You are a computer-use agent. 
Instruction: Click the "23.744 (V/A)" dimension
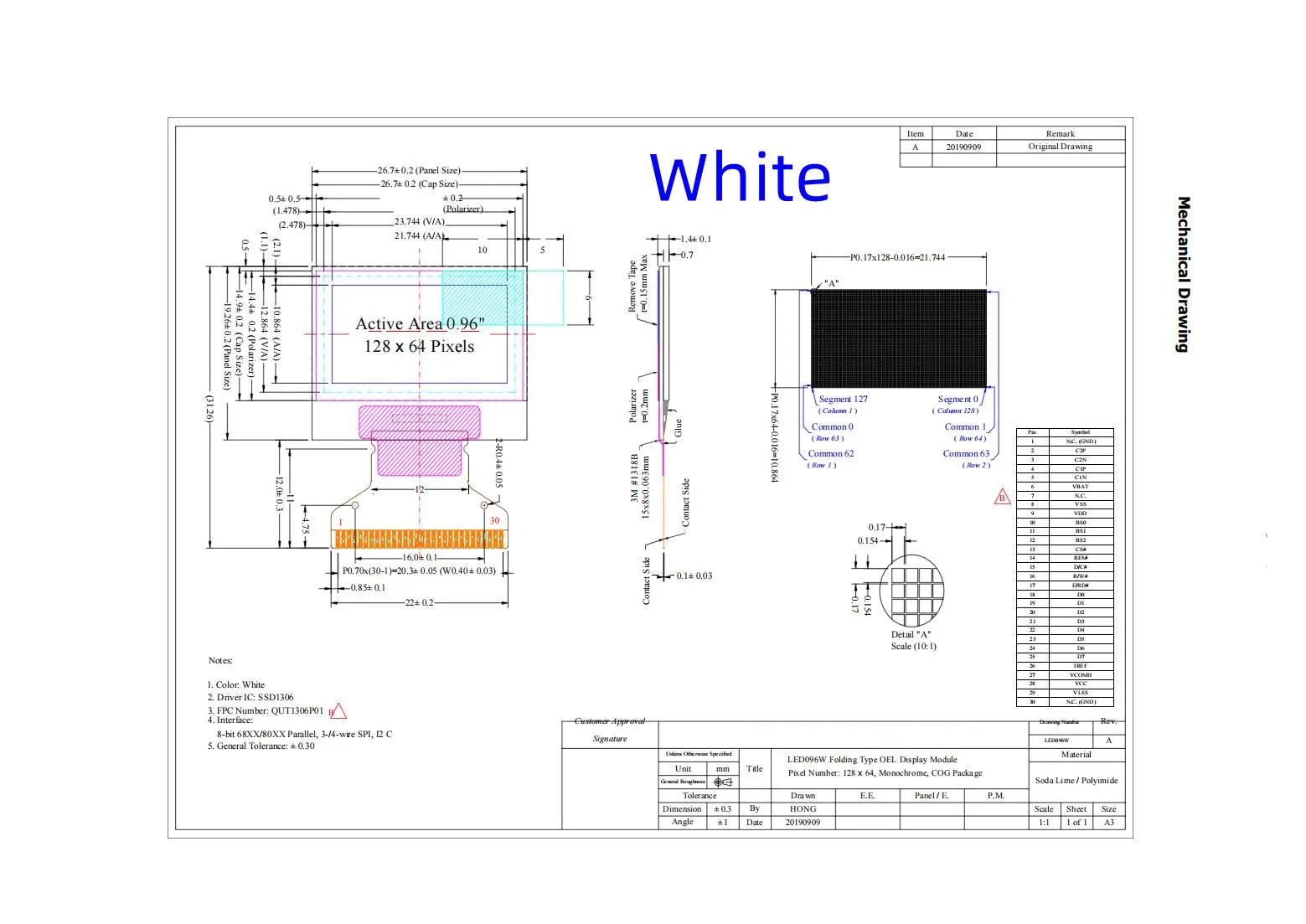(420, 222)
